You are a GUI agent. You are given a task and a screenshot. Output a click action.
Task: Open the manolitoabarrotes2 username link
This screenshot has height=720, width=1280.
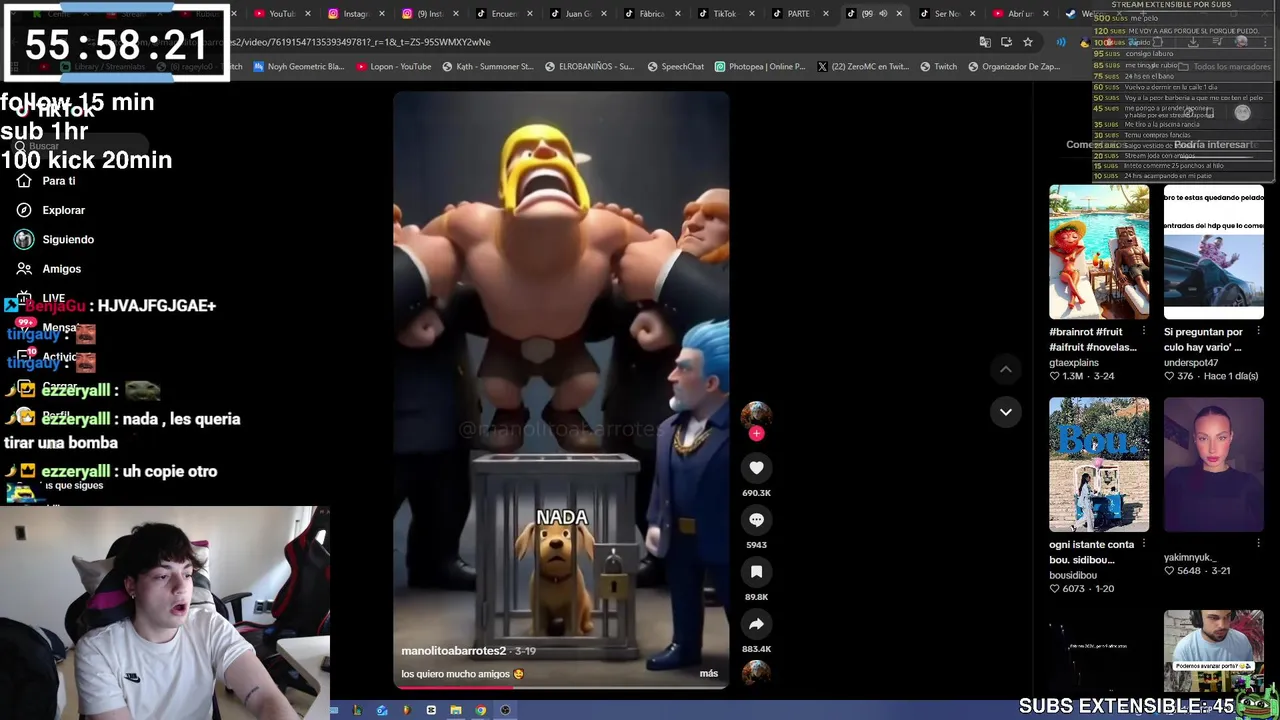point(453,651)
